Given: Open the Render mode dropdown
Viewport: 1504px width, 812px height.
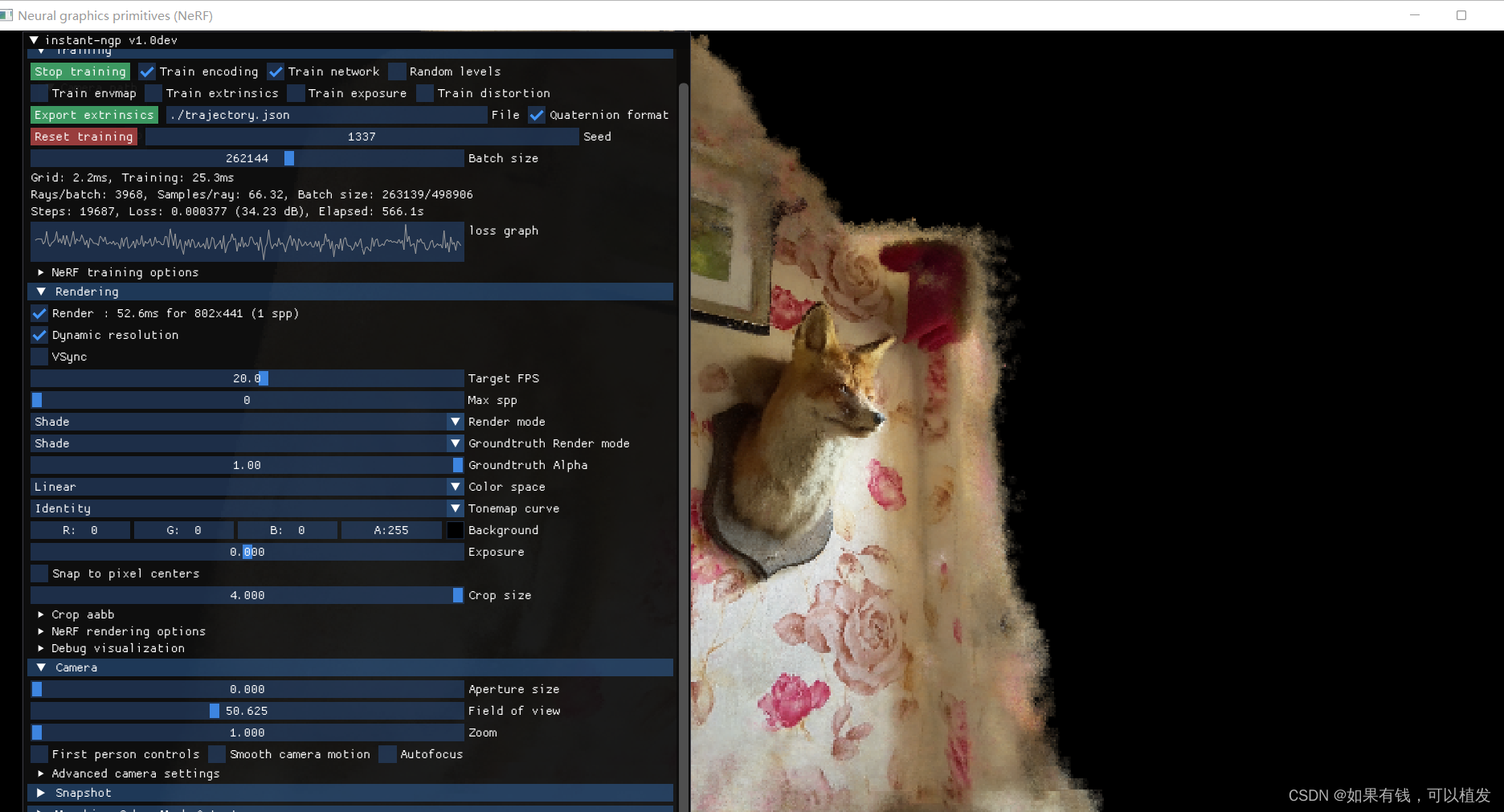Looking at the screenshot, I should pos(247,422).
